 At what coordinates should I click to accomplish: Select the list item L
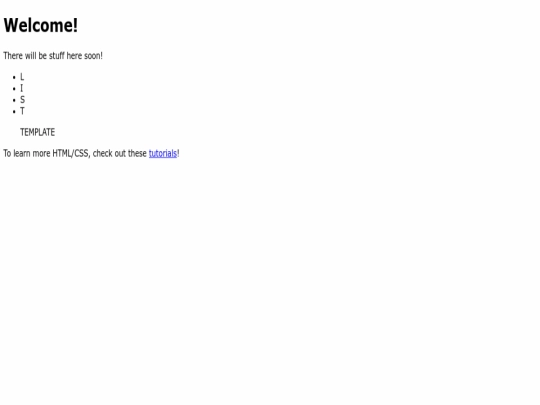(x=22, y=77)
